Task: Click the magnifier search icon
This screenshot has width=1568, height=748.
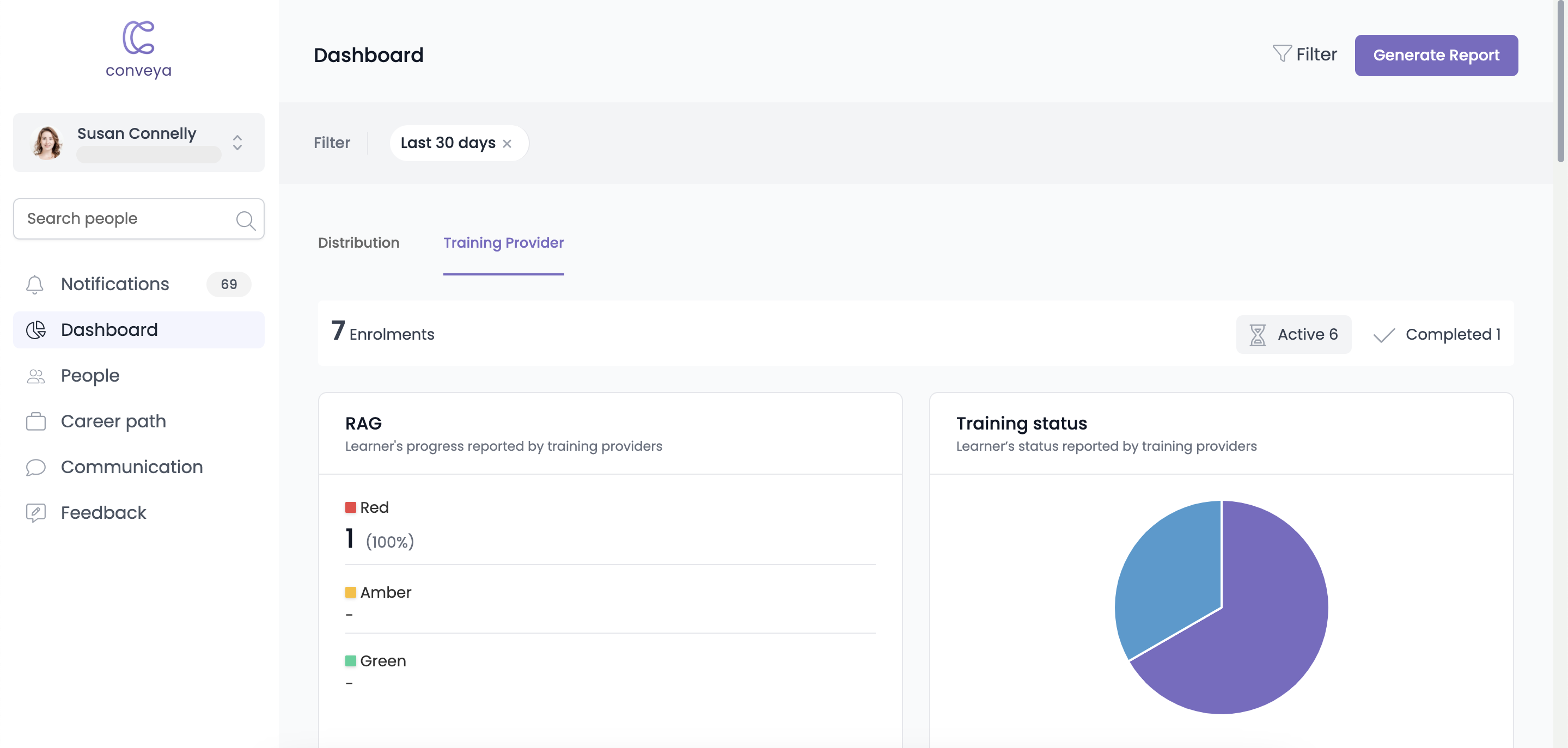Action: [x=245, y=220]
